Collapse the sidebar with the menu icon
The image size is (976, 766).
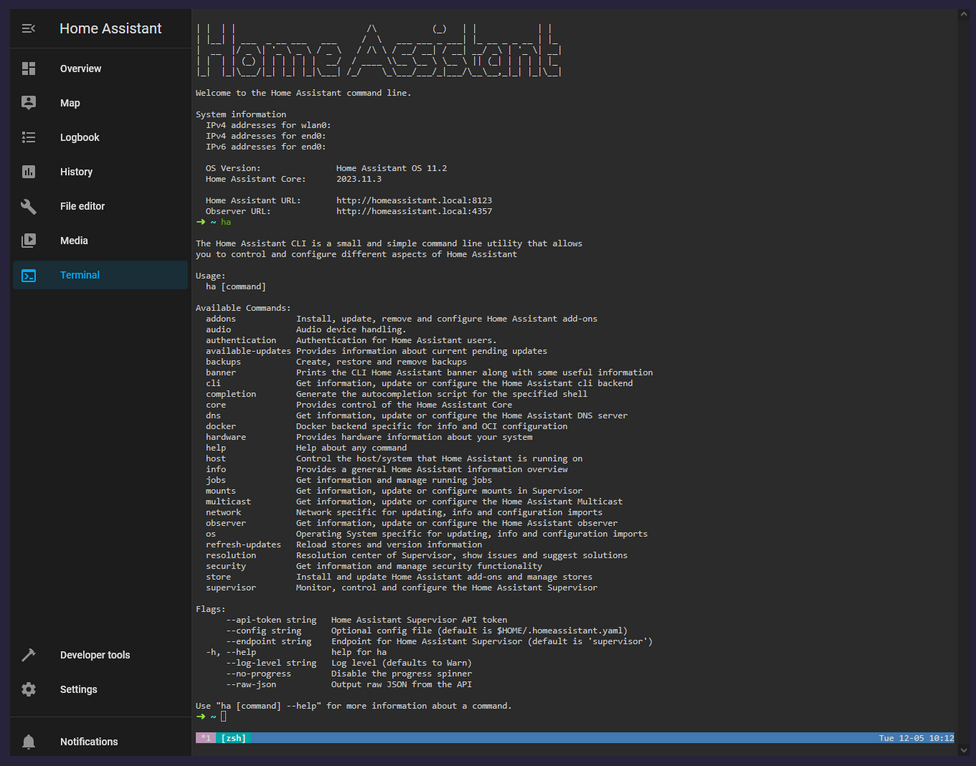pyautogui.click(x=29, y=29)
